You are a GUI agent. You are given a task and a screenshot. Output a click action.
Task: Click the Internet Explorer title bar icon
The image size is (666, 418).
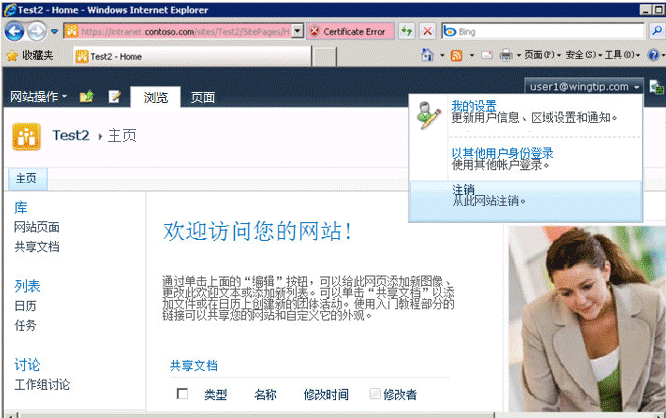pos(10,10)
